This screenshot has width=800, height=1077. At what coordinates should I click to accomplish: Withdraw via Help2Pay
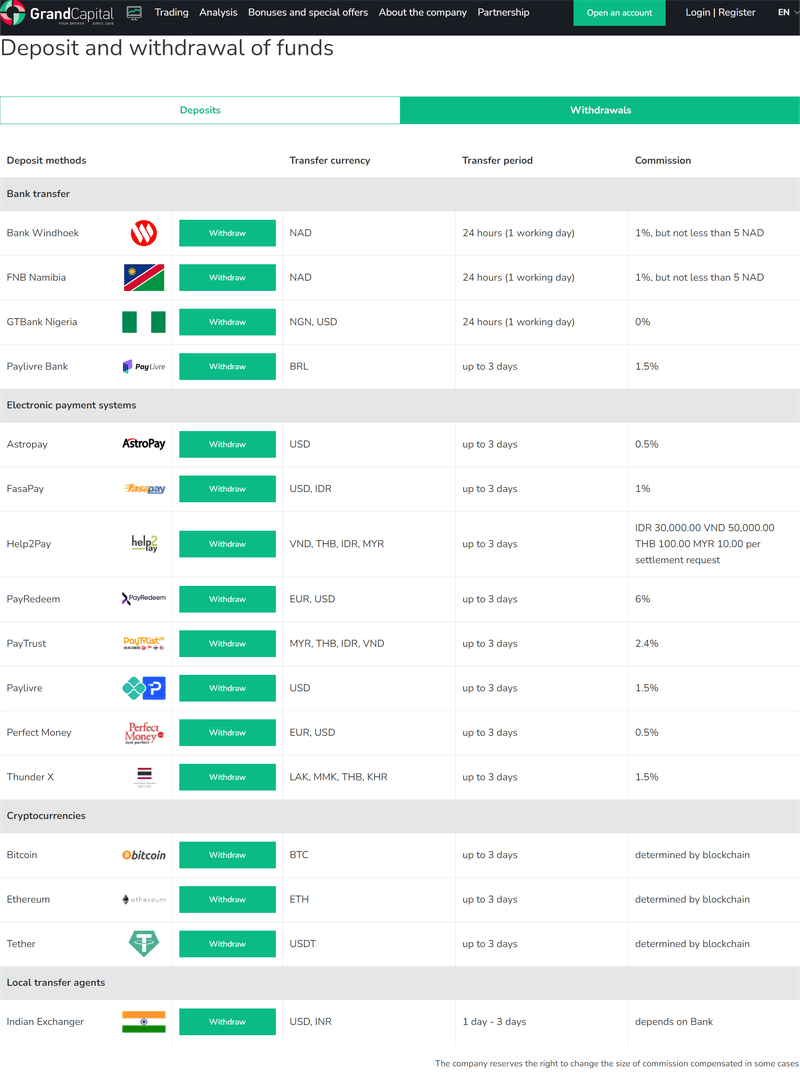(x=227, y=544)
